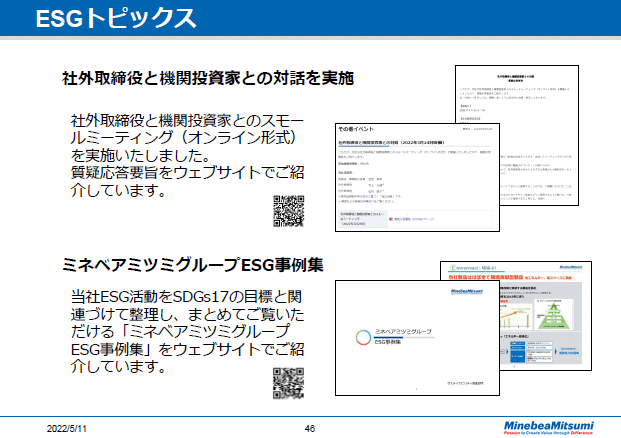The width and height of the screenshot is (621, 438).
Task: Open the Q&A summary document thumbnail
Action: click(539, 95)
